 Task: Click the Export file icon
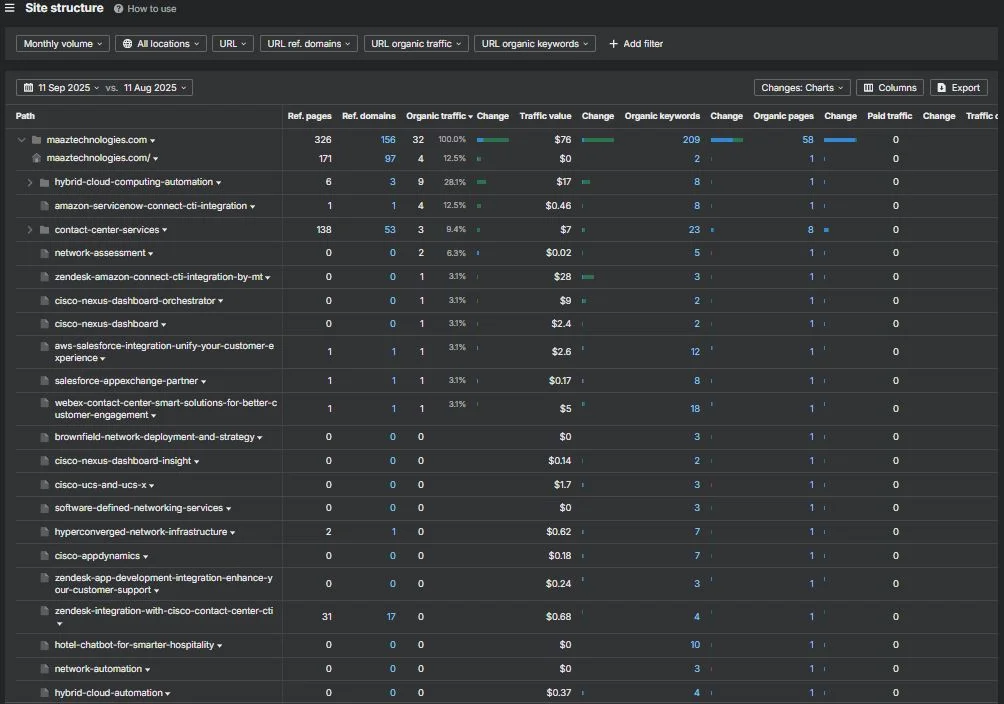(941, 88)
